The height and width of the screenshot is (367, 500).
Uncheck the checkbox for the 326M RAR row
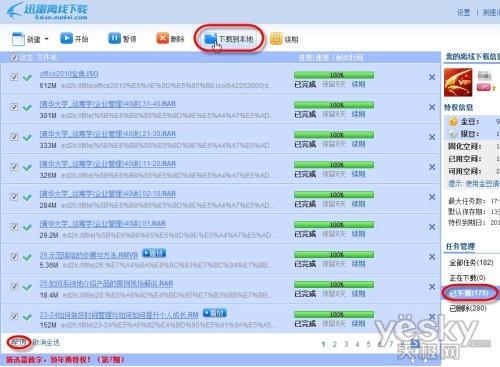[14, 167]
